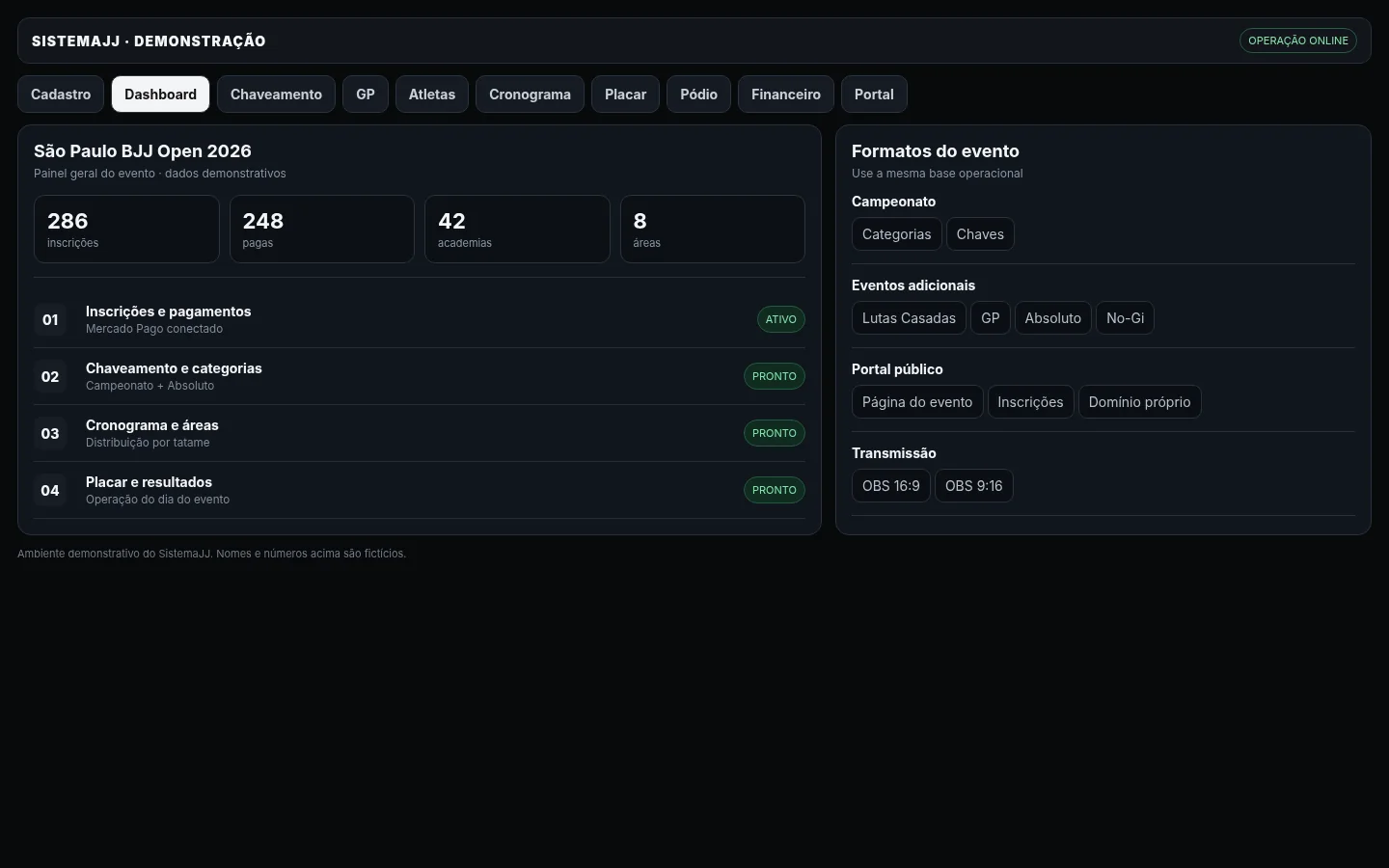Click the GP chip under Eventos adicionais

point(991,318)
